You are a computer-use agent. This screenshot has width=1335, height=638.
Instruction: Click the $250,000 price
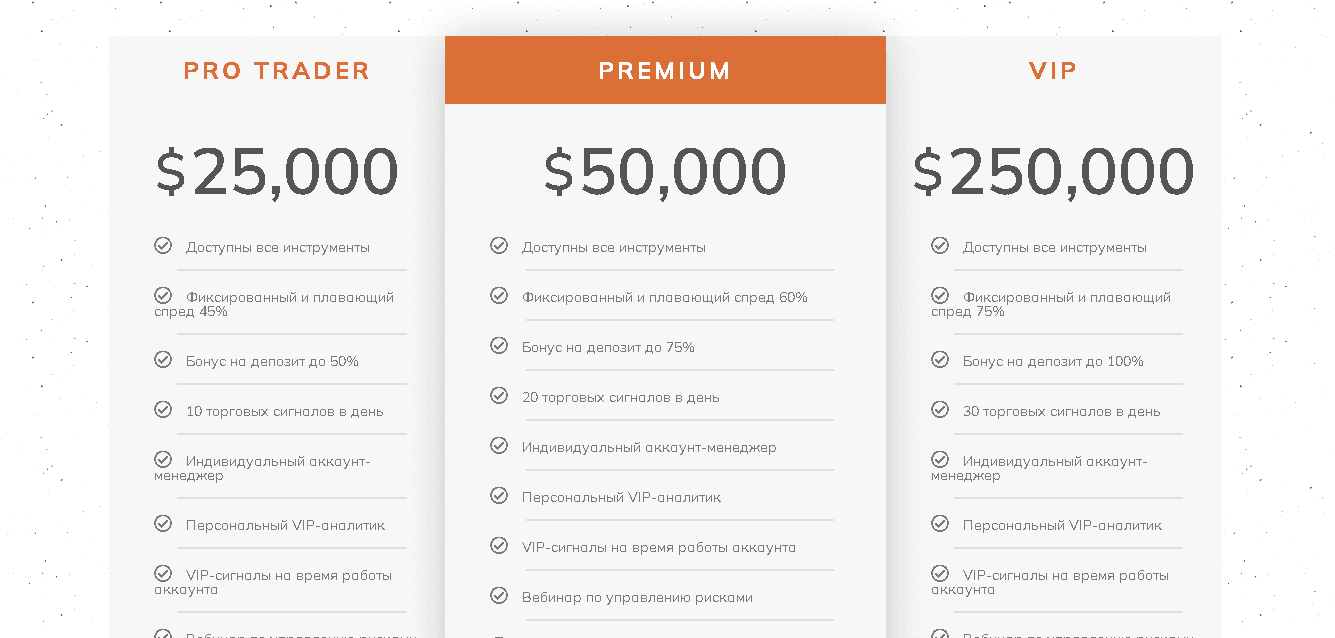(1053, 171)
